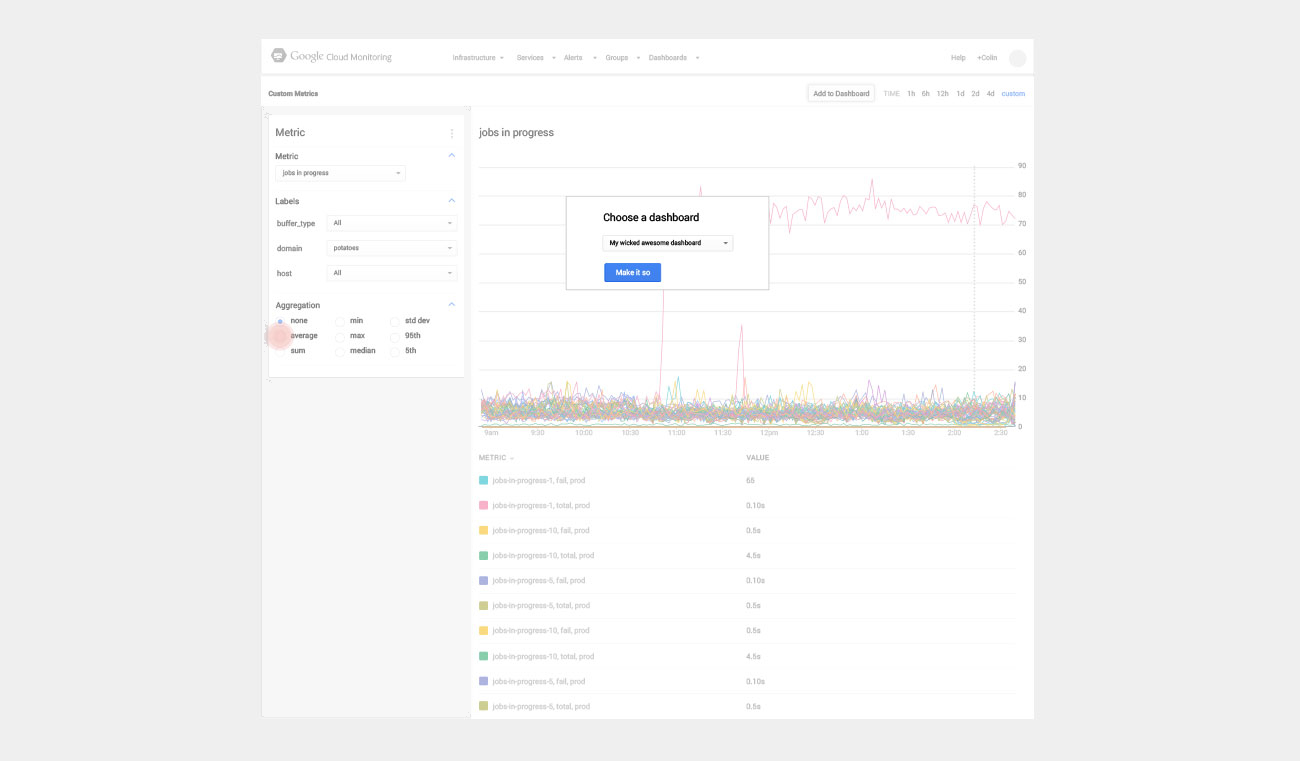This screenshot has width=1300, height=761.
Task: Click the teal swatch for jobs-in-progress-1, fail, prod
Action: click(x=484, y=480)
